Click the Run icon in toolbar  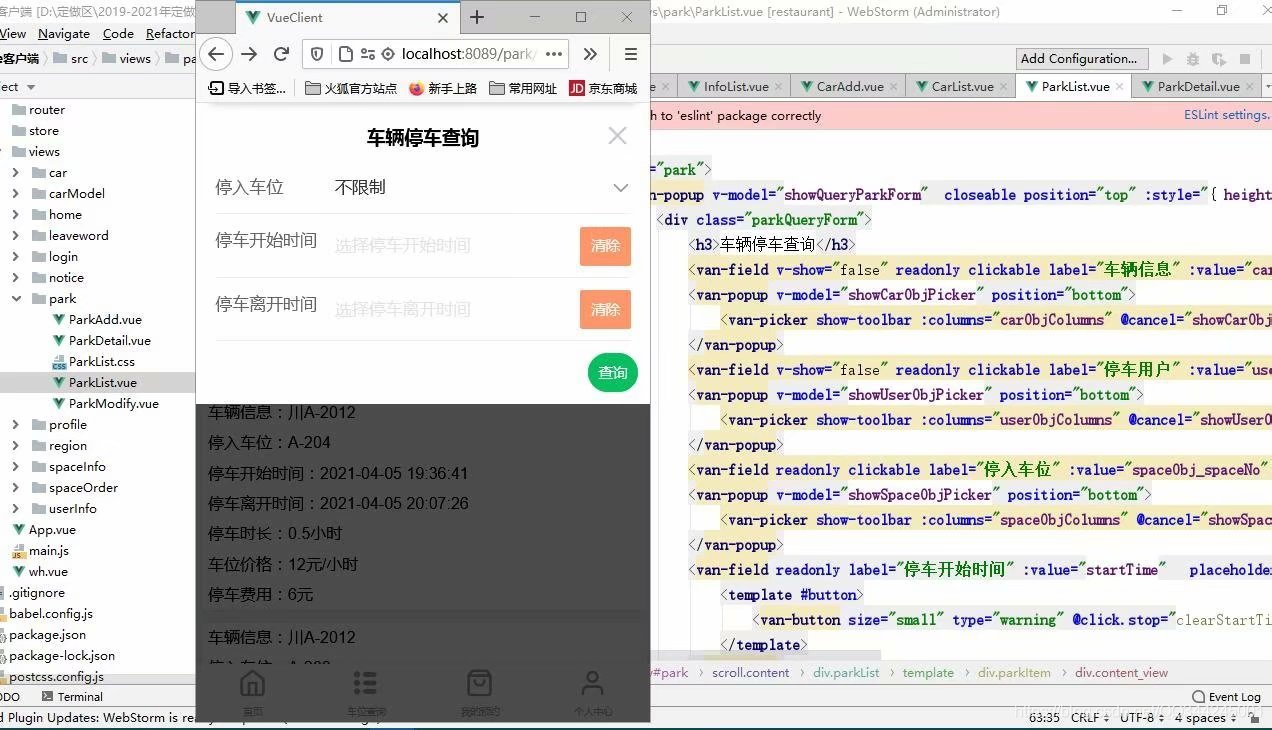tap(1166, 59)
